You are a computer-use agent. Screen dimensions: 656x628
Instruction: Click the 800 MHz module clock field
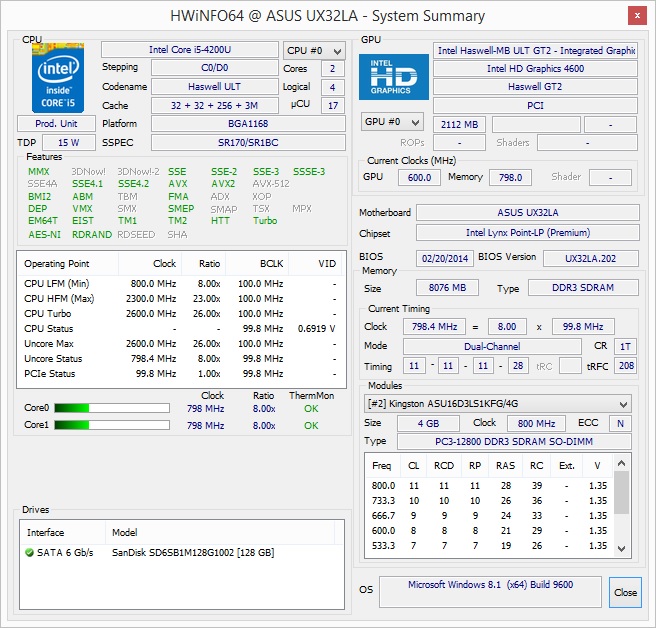pyautogui.click(x=536, y=423)
